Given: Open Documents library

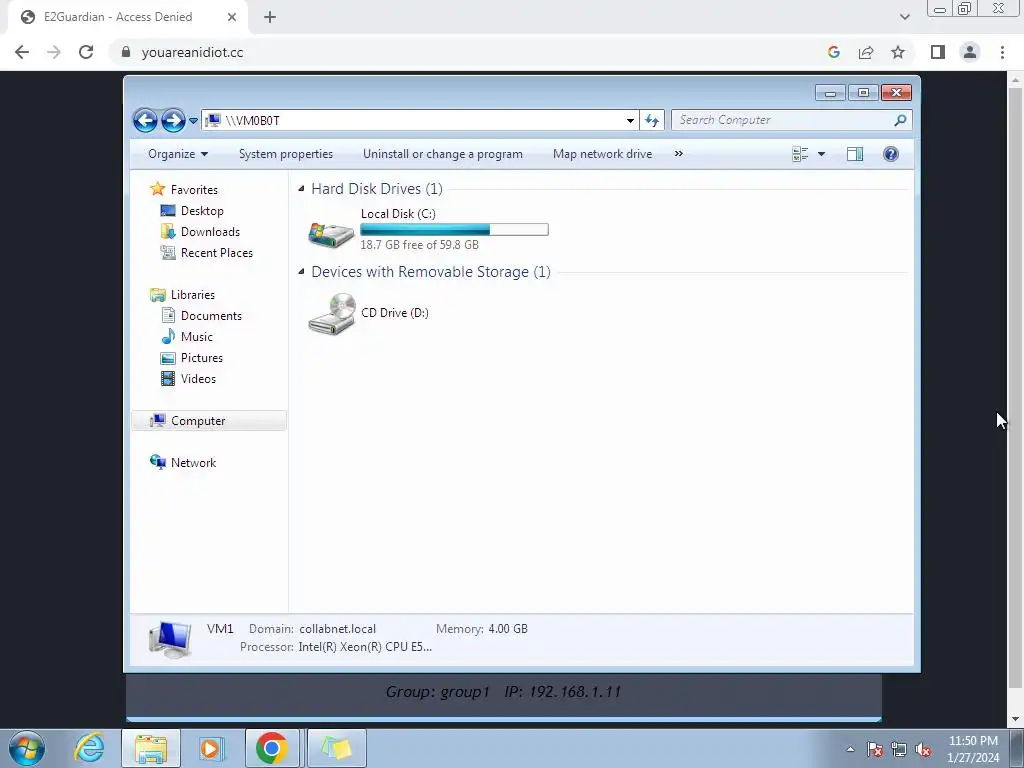Looking at the screenshot, I should [x=211, y=315].
